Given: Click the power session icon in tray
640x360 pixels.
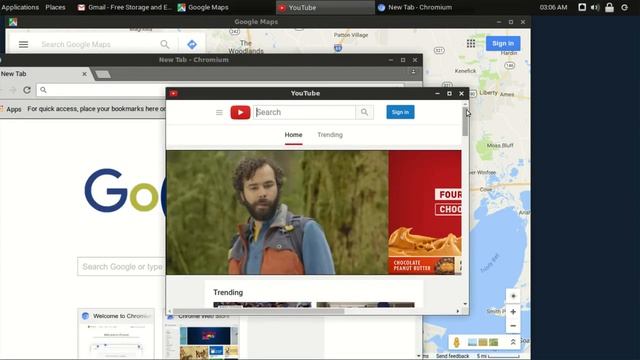Looking at the screenshot, I should click(624, 7).
